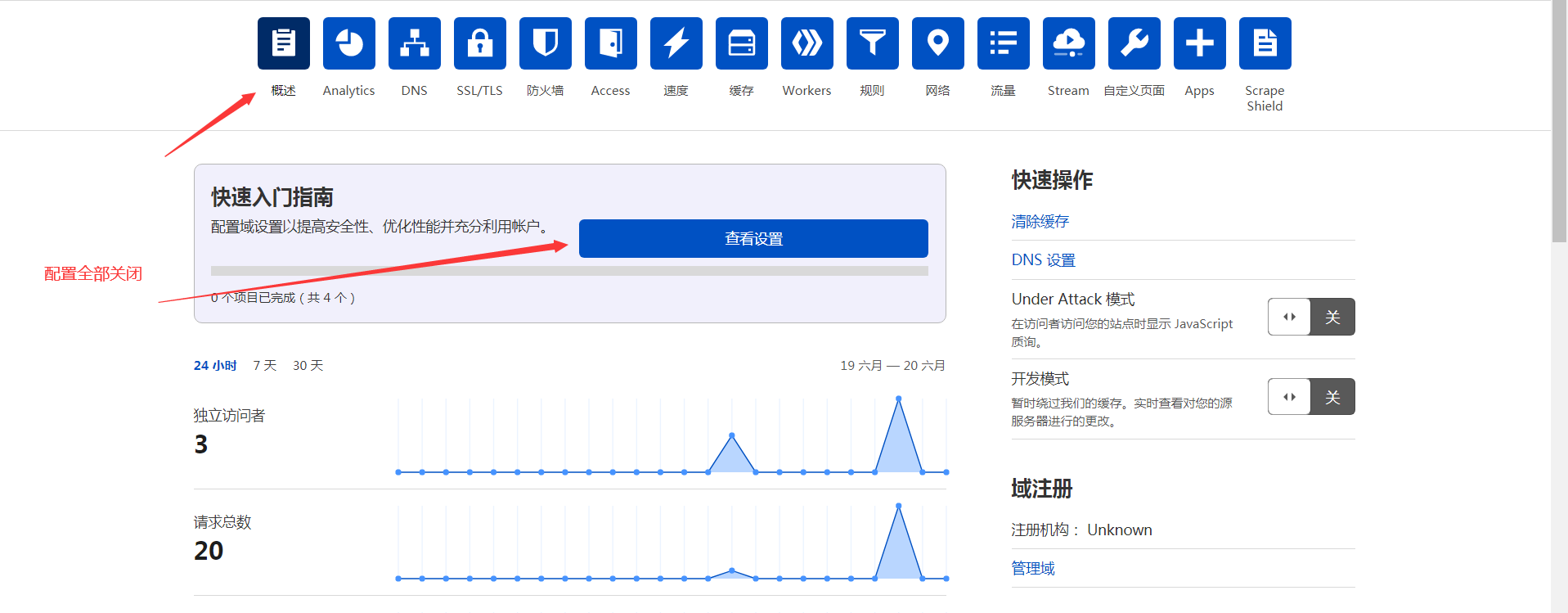
Task: Select the 30 天 time range
Action: [308, 366]
